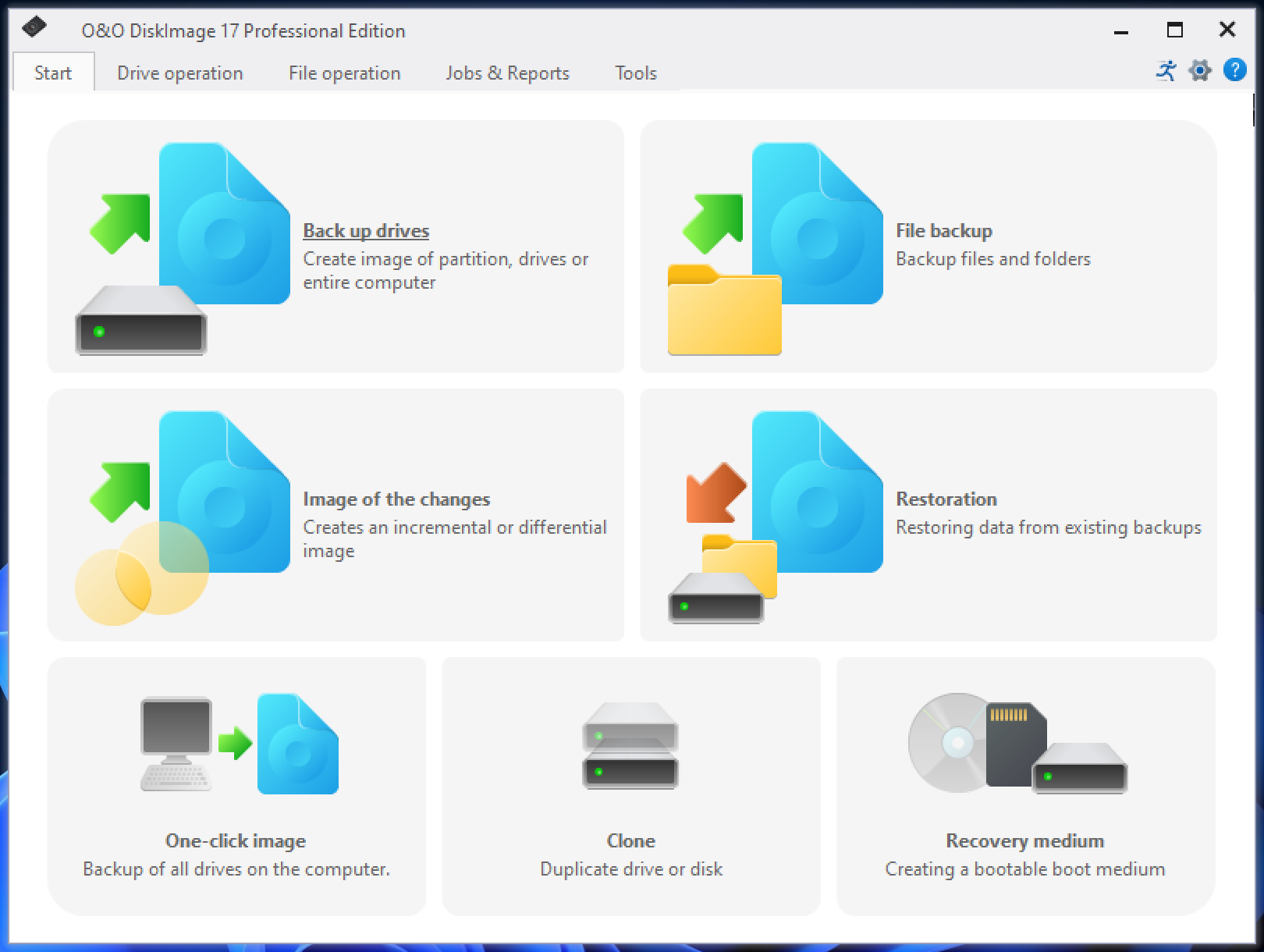
Task: Click the Back up drives icon
Action: [183, 249]
